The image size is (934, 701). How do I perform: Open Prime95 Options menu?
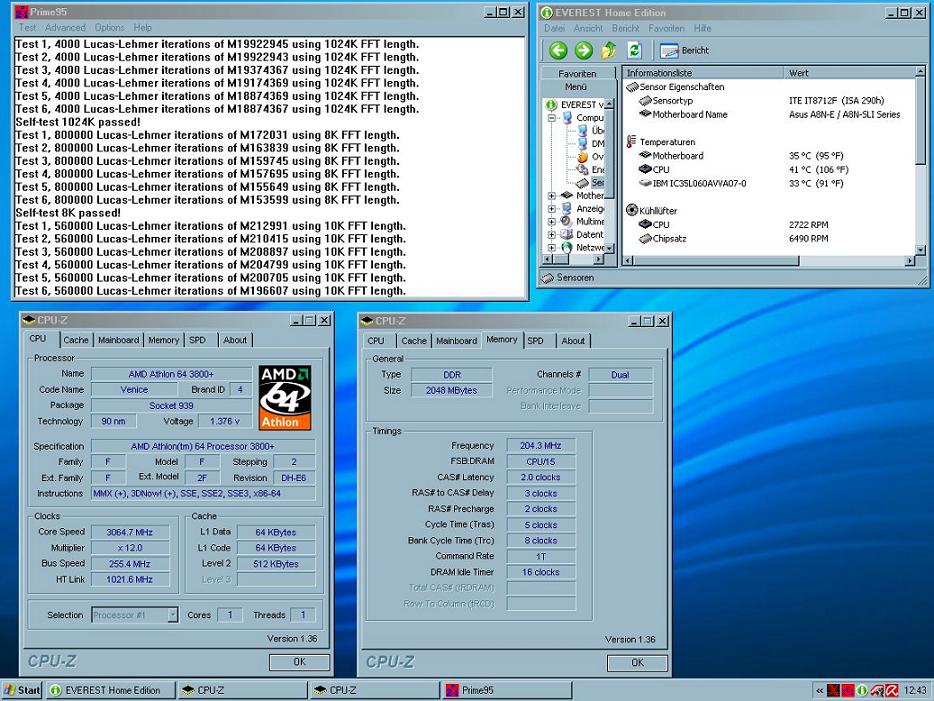pos(110,27)
